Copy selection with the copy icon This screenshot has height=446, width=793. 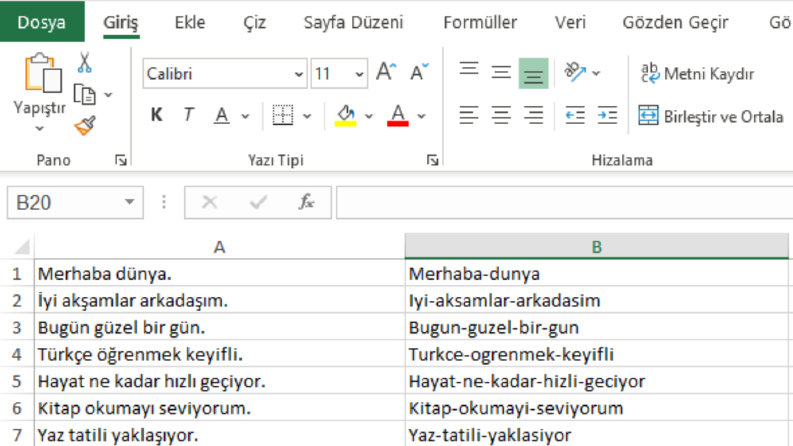click(84, 95)
